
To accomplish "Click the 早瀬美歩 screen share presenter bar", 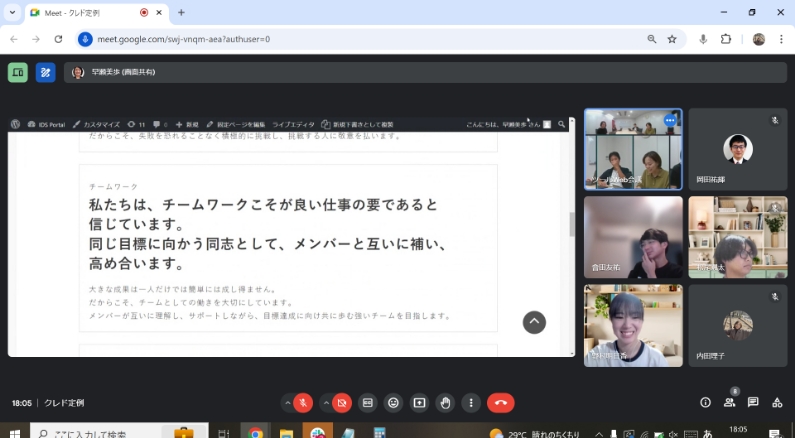I will 425,72.
